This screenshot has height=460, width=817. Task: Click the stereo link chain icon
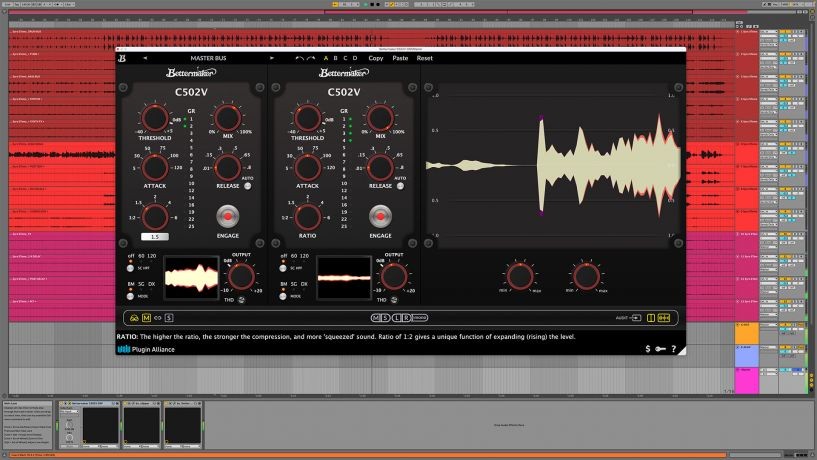coord(158,317)
